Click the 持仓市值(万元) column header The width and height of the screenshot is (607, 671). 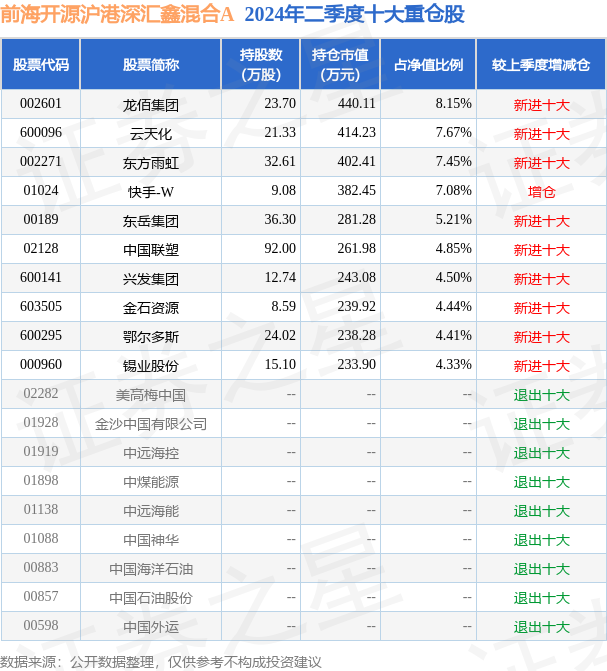click(340, 65)
